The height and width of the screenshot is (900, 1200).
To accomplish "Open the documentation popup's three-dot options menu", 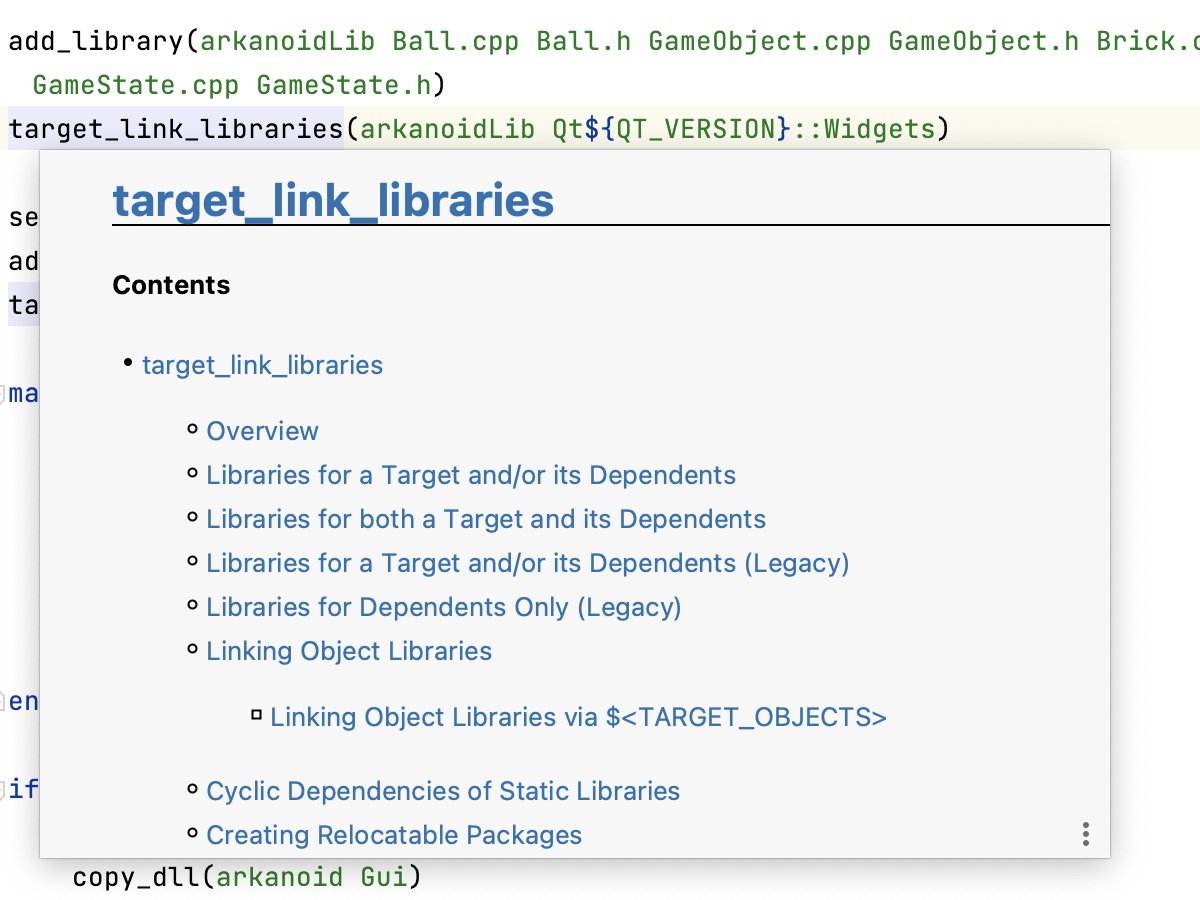I will coord(1085,834).
